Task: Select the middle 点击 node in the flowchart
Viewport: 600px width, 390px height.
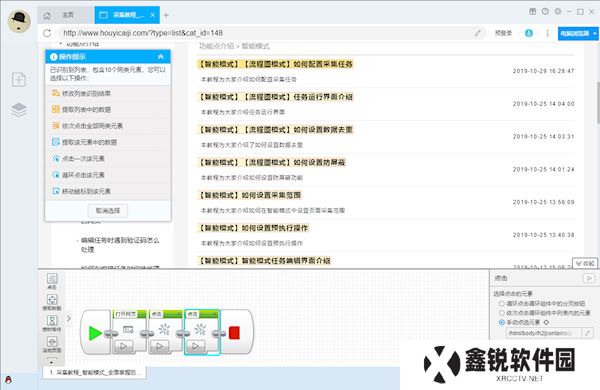Action: 165,331
